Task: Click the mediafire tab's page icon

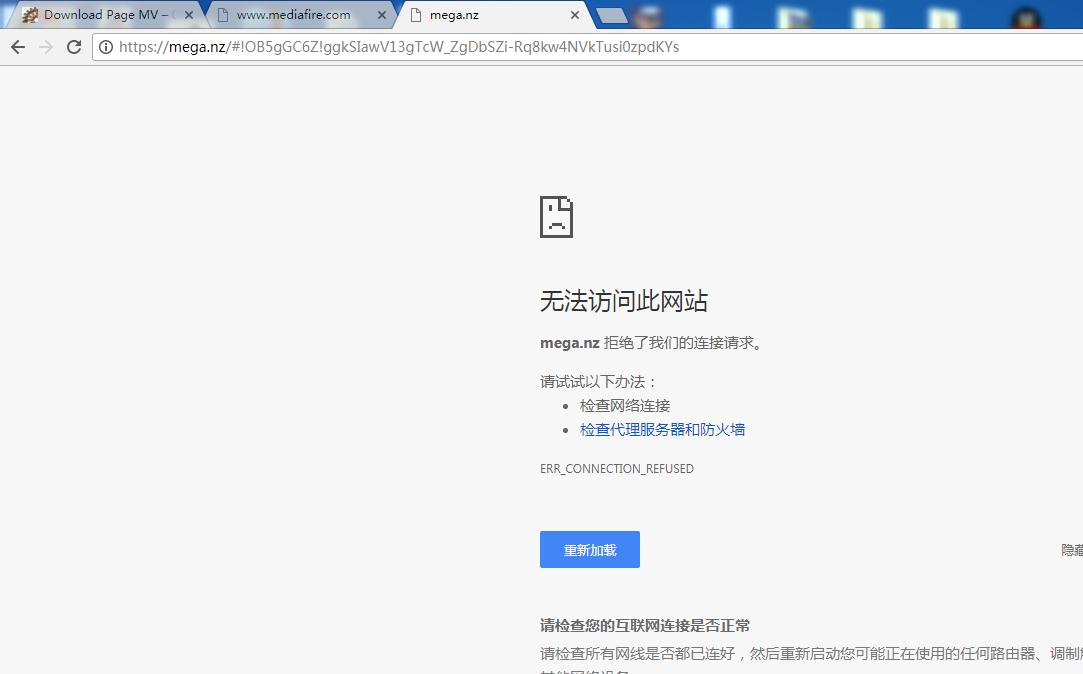Action: tap(222, 15)
